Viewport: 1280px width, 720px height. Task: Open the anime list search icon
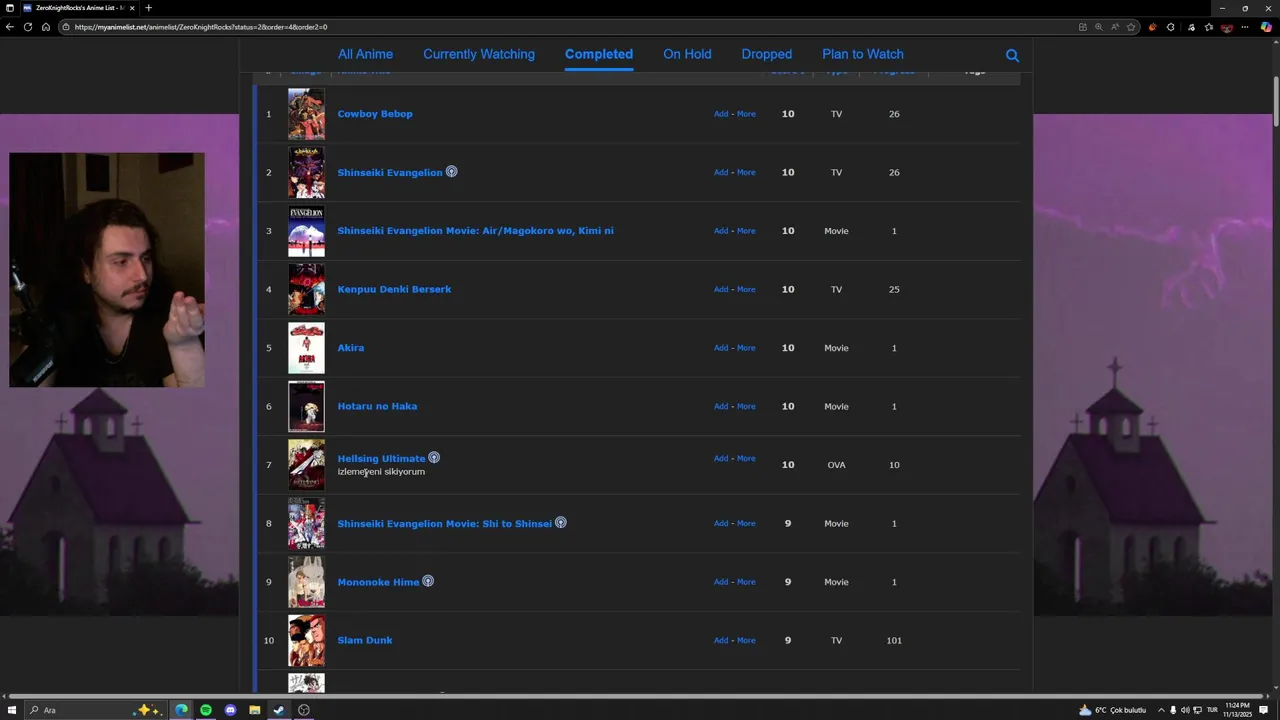(1012, 56)
